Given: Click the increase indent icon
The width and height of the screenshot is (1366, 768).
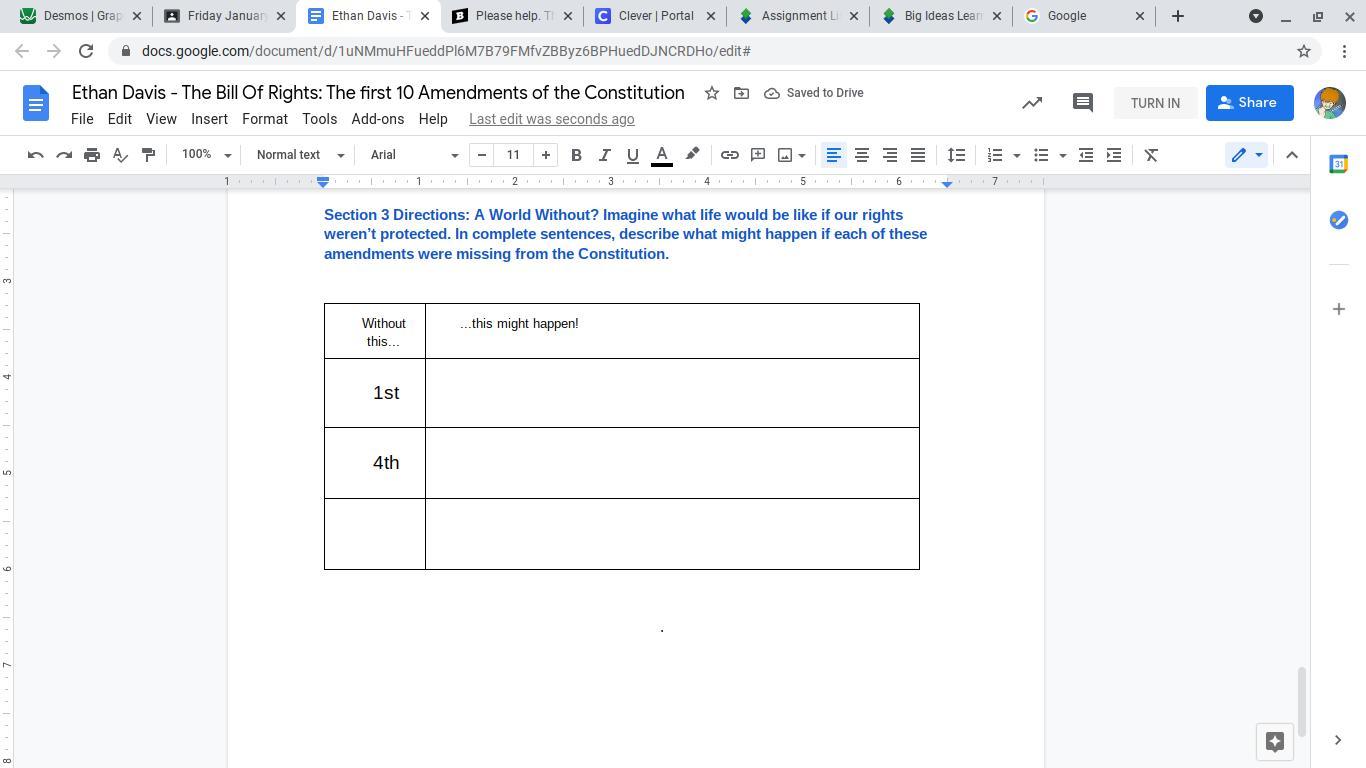Looking at the screenshot, I should tap(1114, 155).
